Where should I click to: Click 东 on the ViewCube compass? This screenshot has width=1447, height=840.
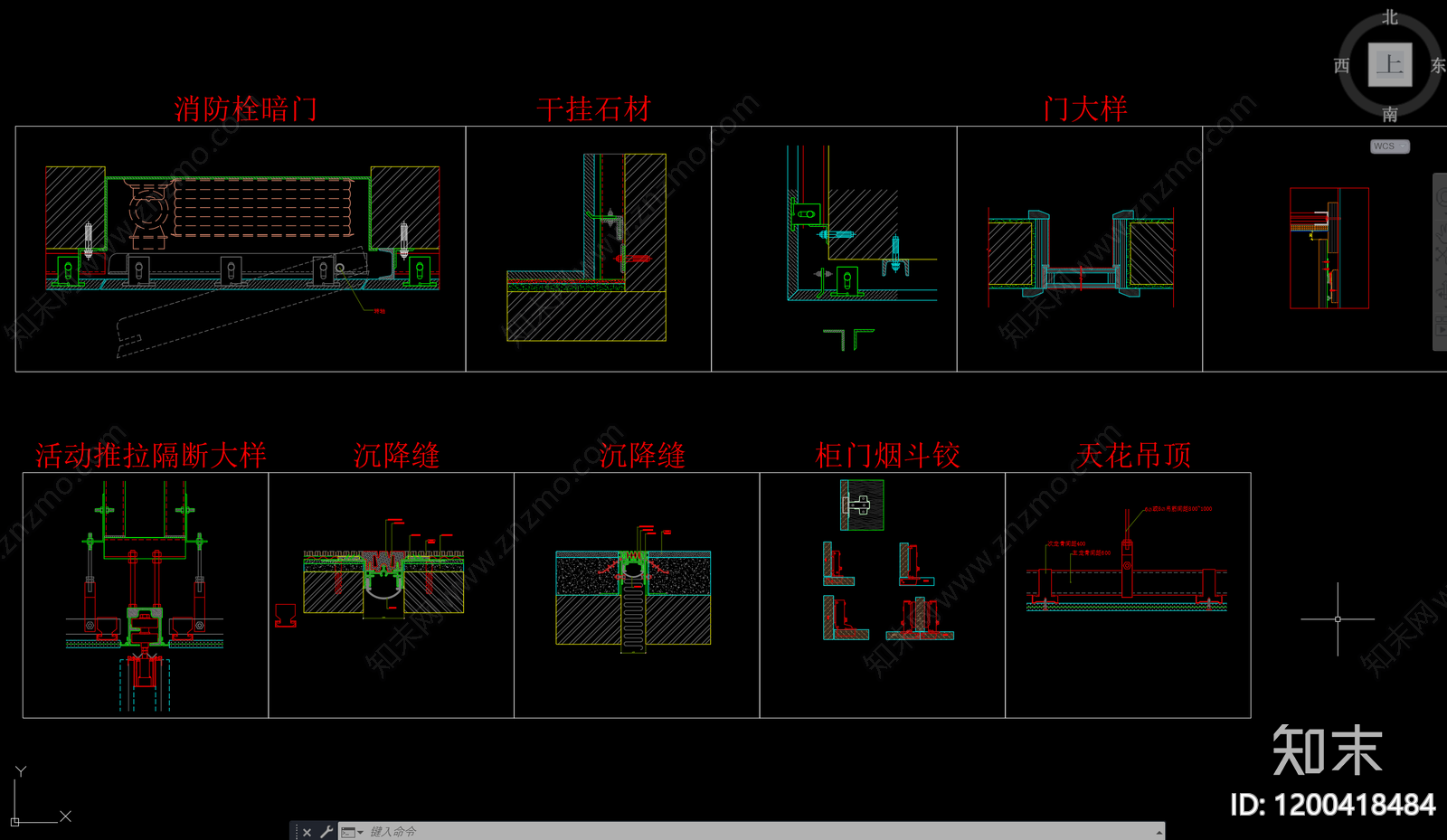coord(1438,65)
